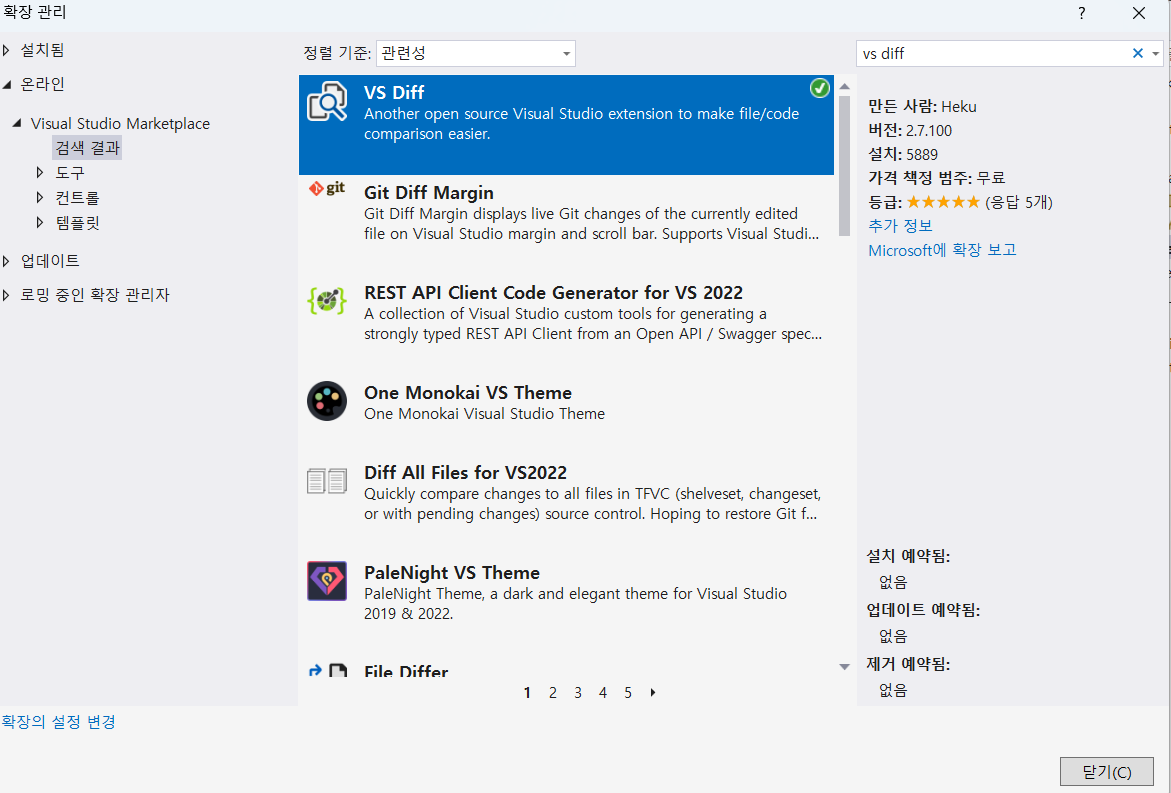Image resolution: width=1171 pixels, height=793 pixels.
Task: Expand the 로밍 중인 확장 관리자 node
Action: click(x=6, y=295)
